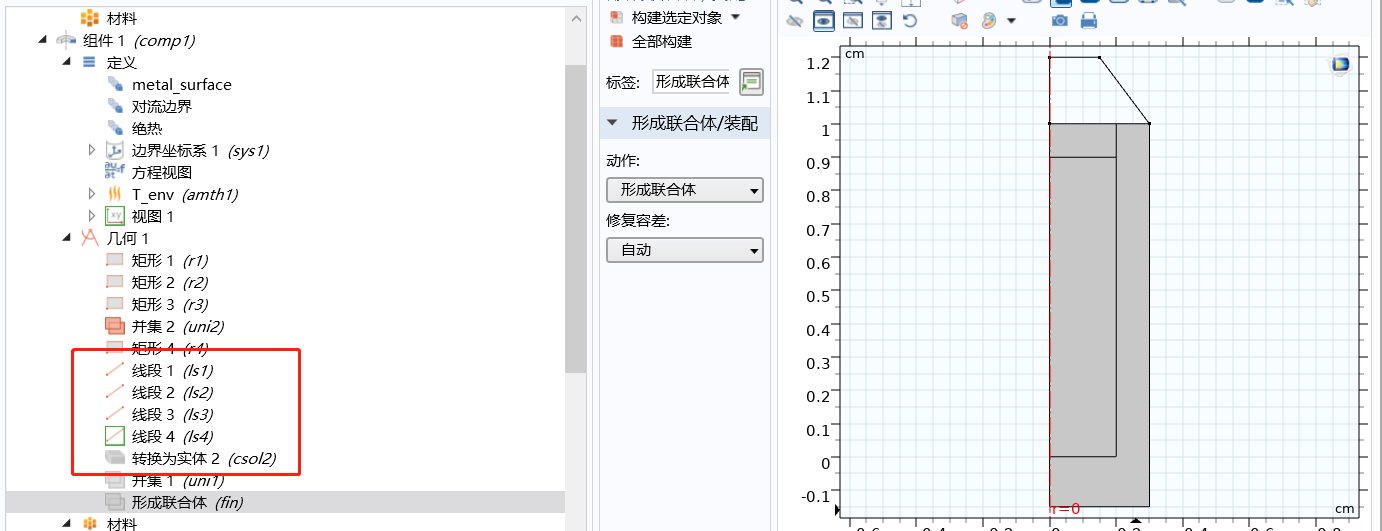Viewport: 1382px width, 531px height.
Task: Expand the 边界坐标系 1 (sys1) node
Action: pos(91,150)
